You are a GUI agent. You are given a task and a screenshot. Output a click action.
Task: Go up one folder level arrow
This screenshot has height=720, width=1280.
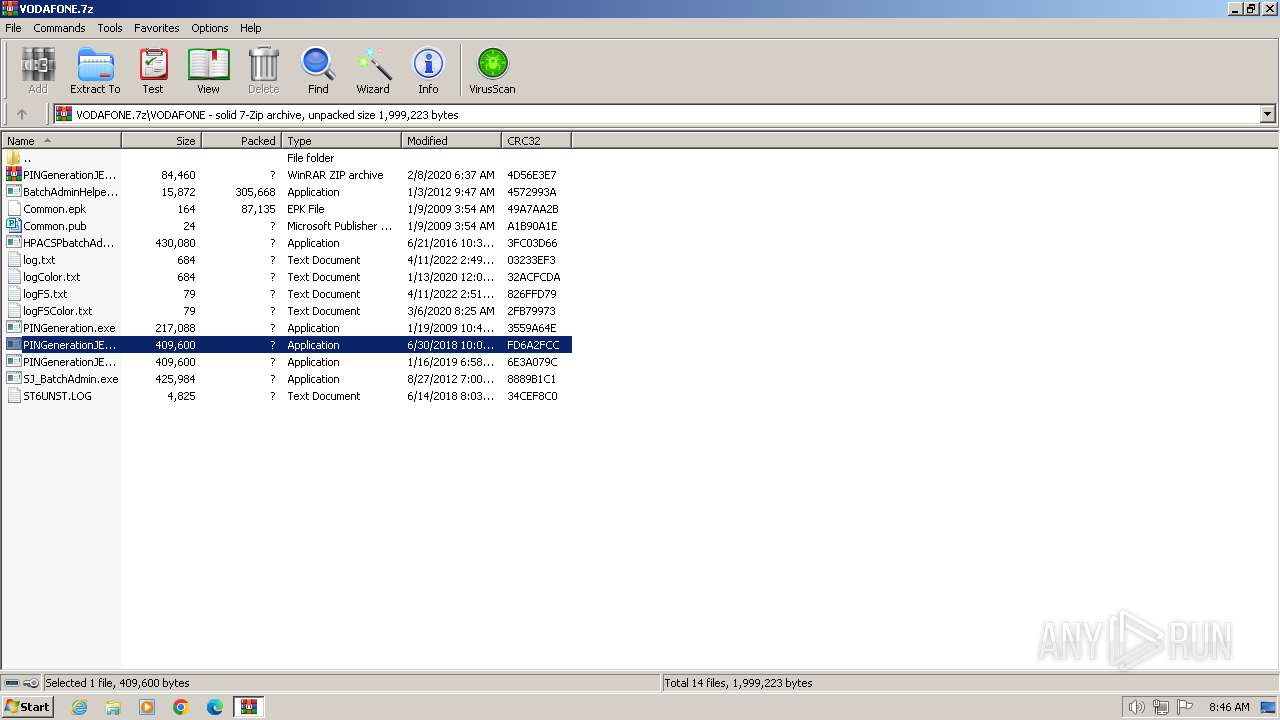[22, 114]
